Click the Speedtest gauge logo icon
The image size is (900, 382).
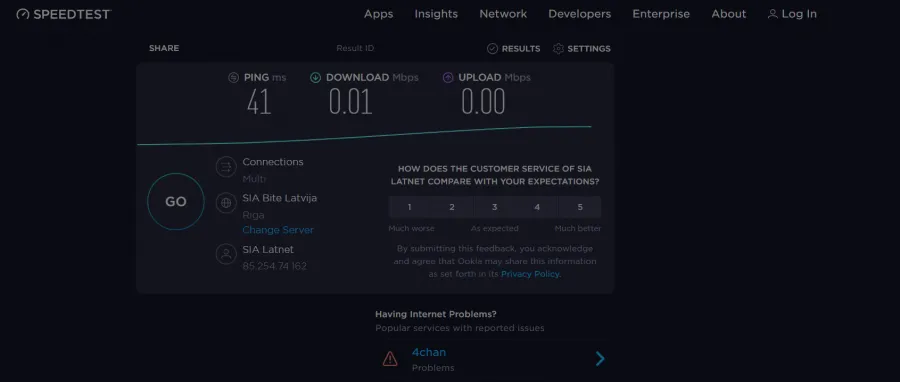click(x=23, y=14)
